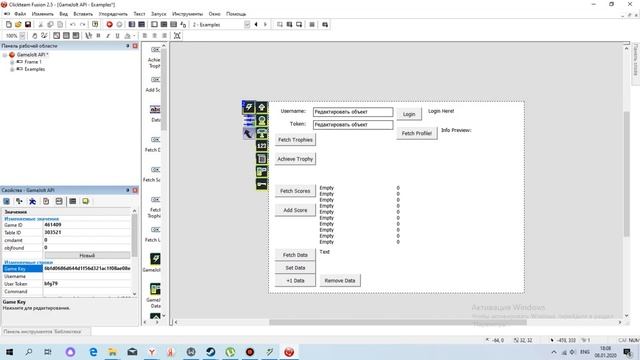
Task: Click the Remove Data button
Action: pyautogui.click(x=340, y=280)
